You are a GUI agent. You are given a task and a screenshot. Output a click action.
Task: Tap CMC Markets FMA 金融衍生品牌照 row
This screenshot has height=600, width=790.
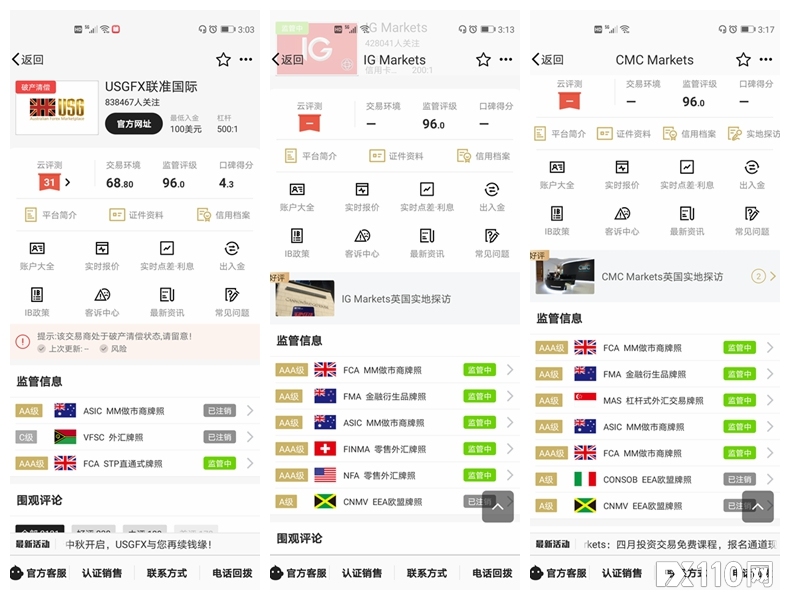(654, 374)
